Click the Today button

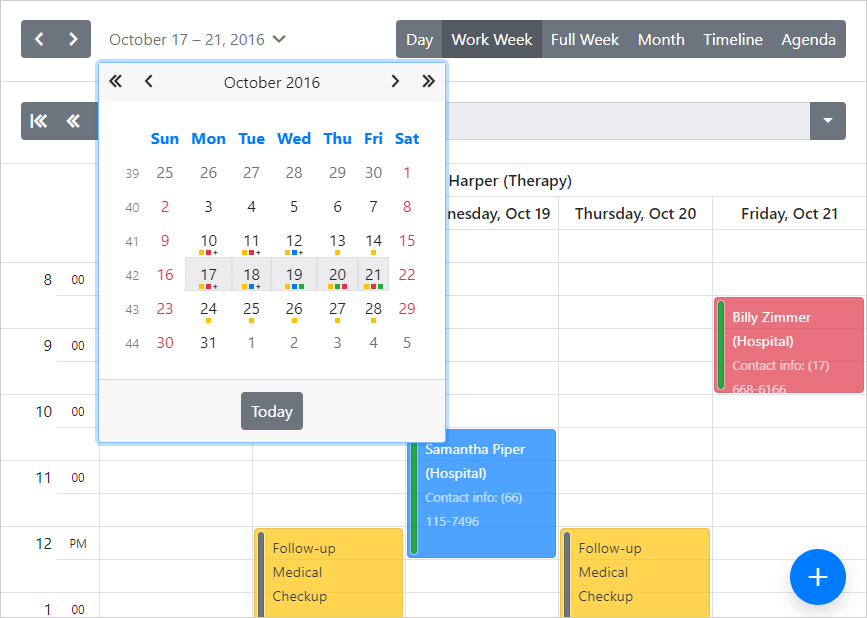(271, 411)
